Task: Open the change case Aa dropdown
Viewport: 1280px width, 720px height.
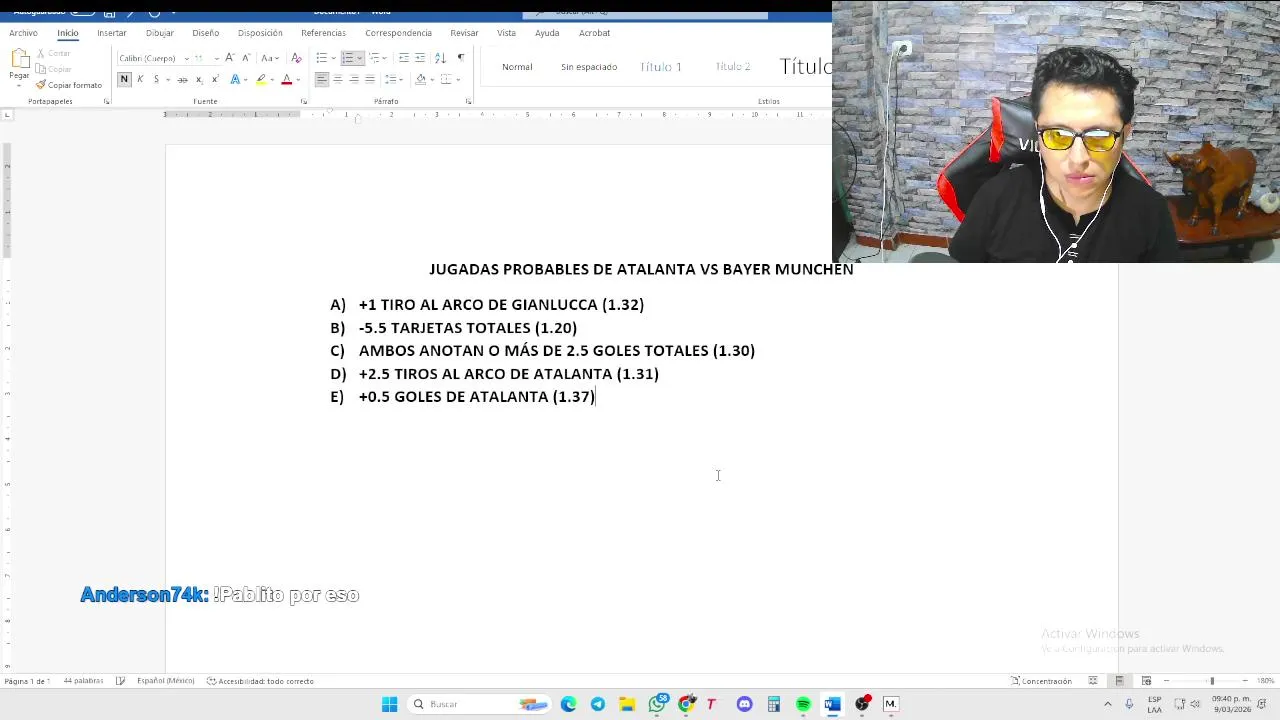Action: (270, 58)
